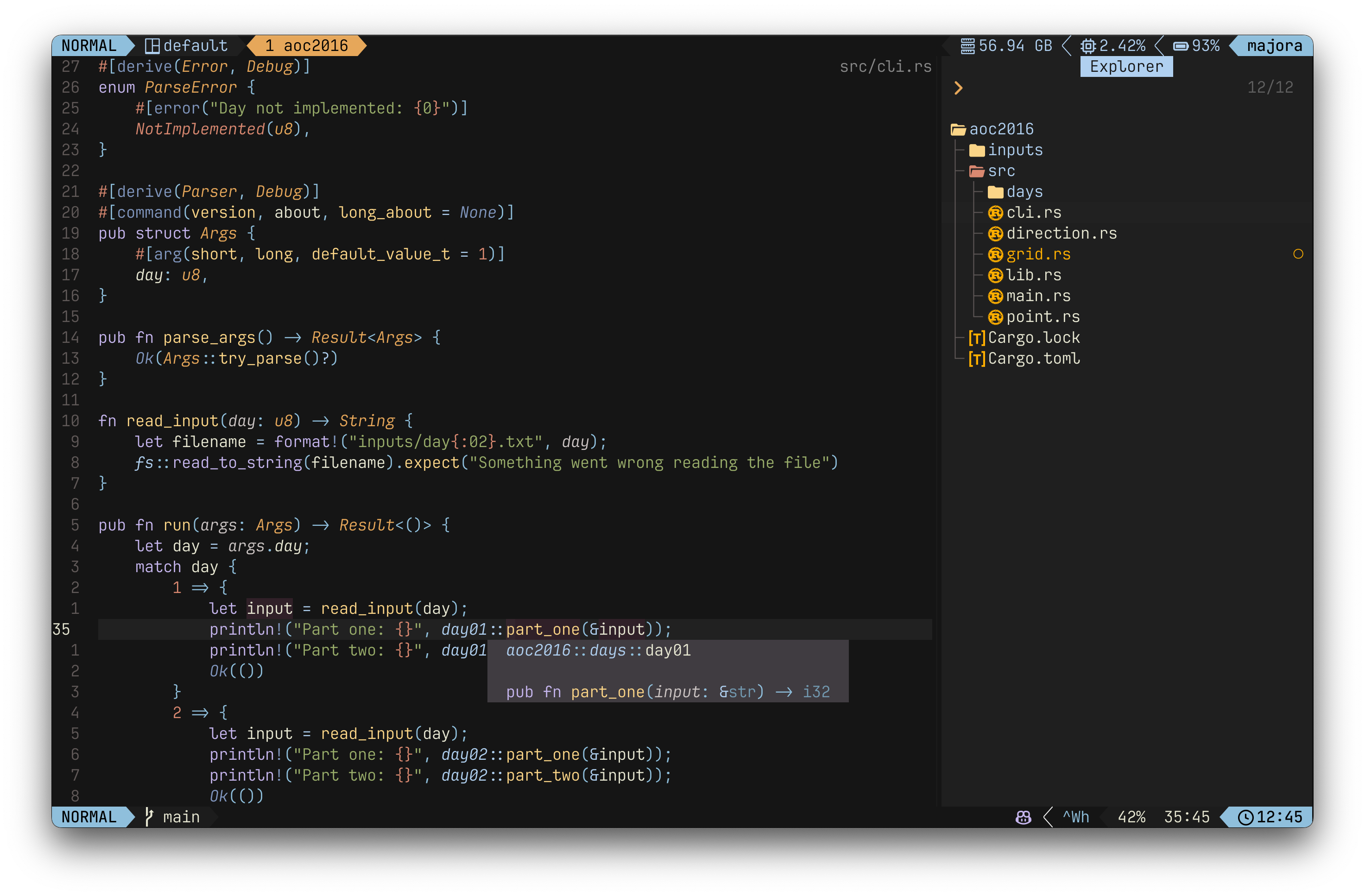Click the explorer prompt chevron input

tap(958, 88)
